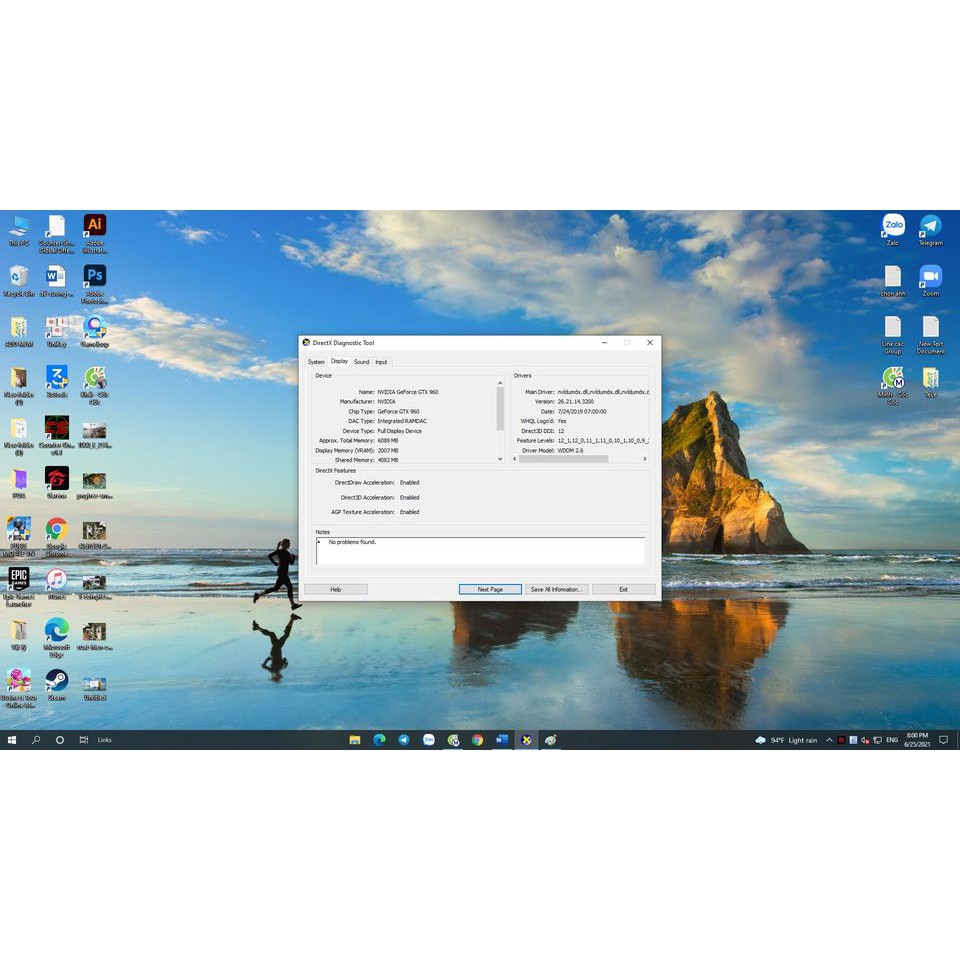Click Next Page in DirectX Diagnostic Tool
This screenshot has height=960, width=960.
point(489,589)
